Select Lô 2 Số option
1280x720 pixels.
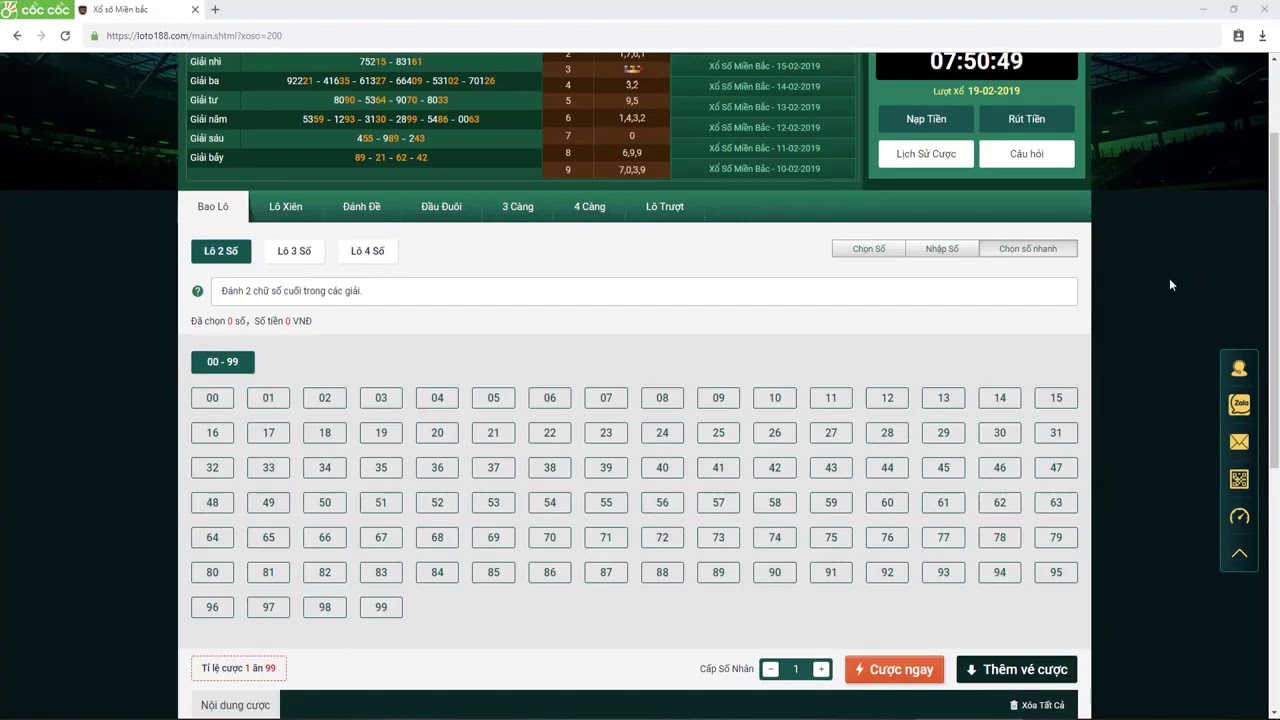[x=221, y=251]
